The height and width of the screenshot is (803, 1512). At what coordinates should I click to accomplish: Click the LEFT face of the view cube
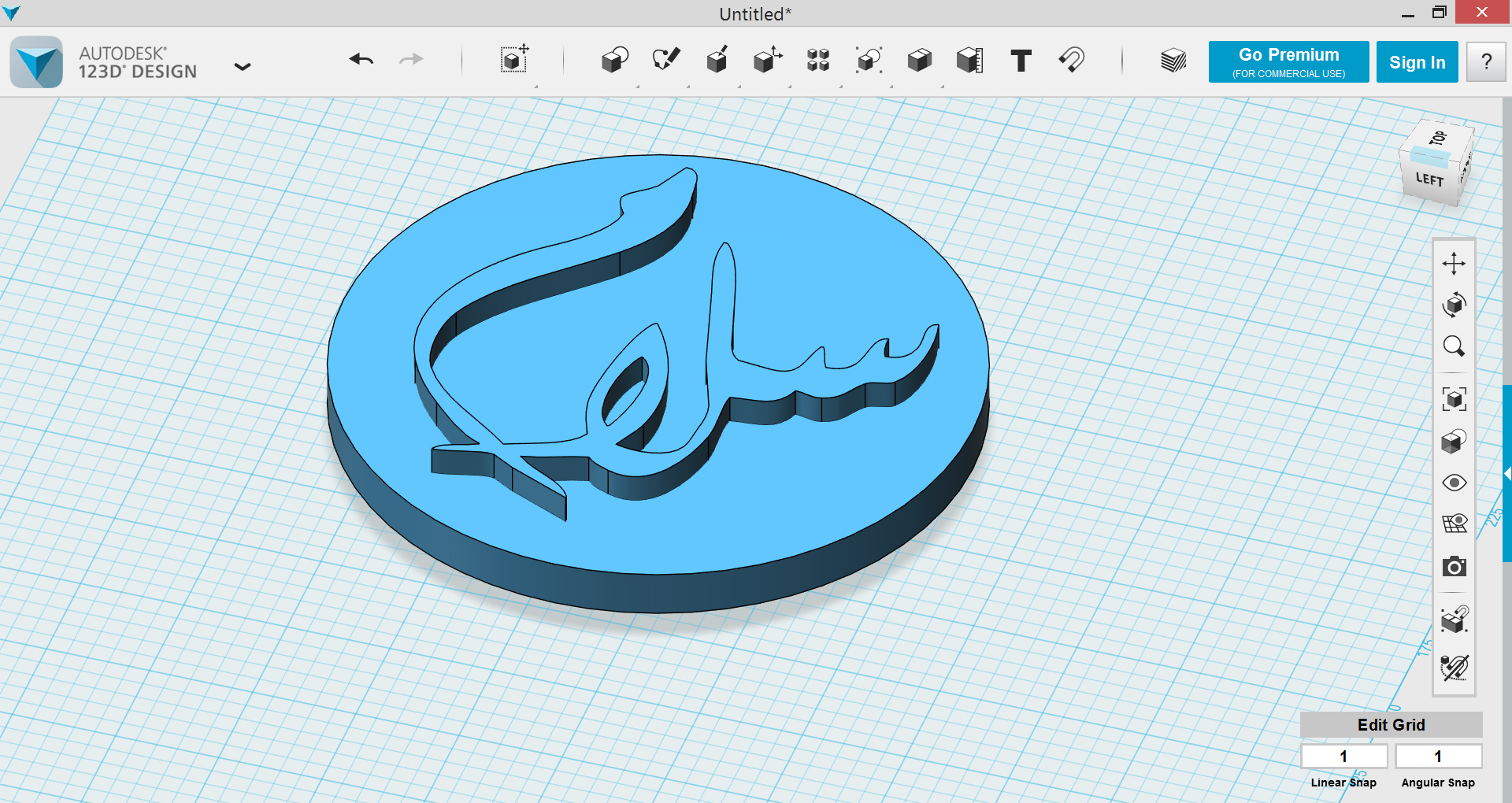click(x=1429, y=179)
